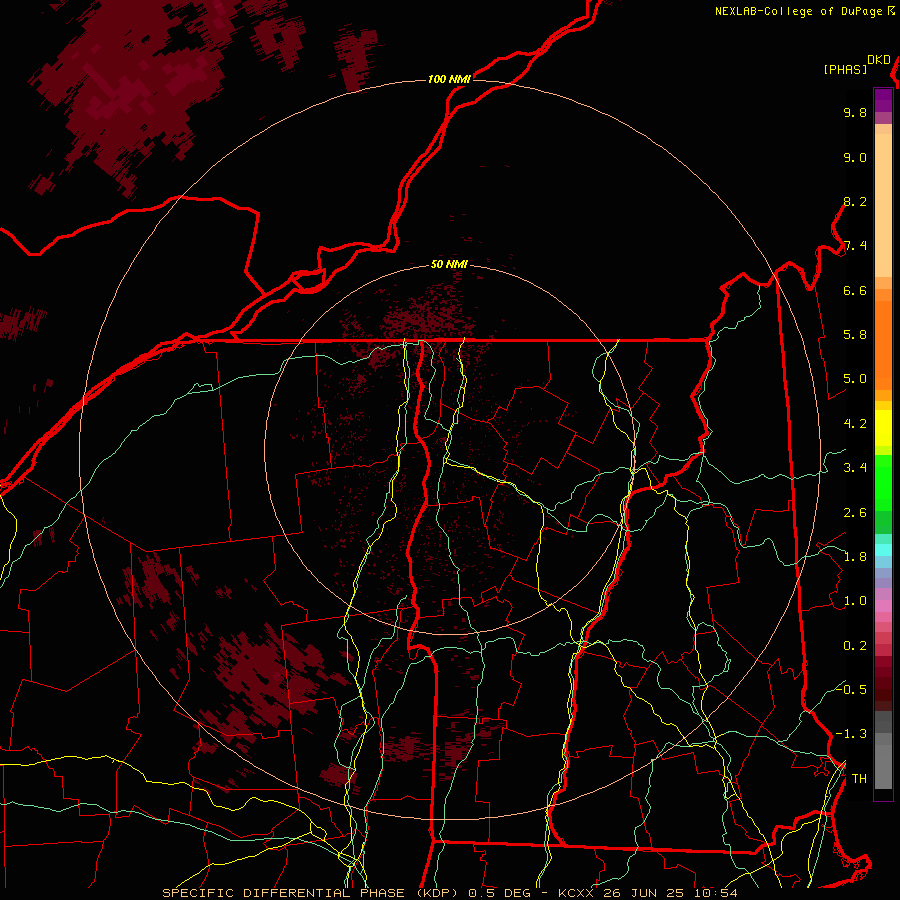Click the 7.4 legend value
Screen dimensions: 900x900
point(855,246)
